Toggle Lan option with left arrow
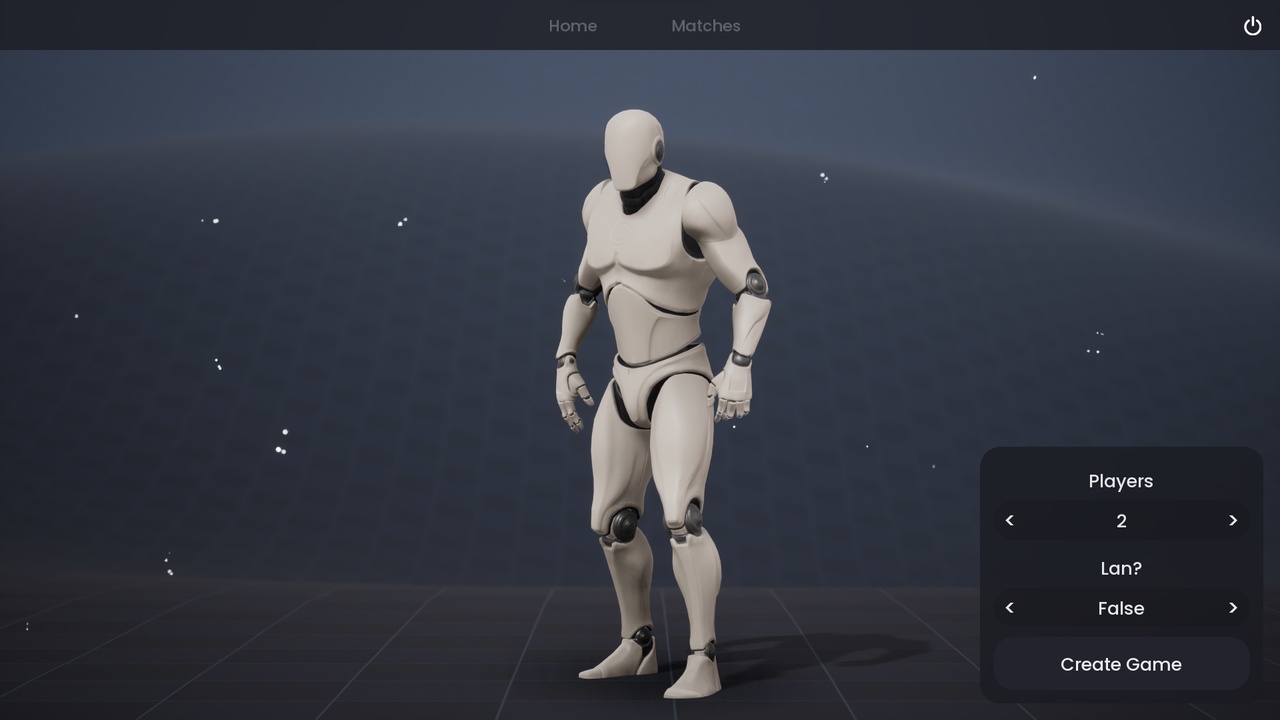The height and width of the screenshot is (720, 1280). coord(1010,608)
